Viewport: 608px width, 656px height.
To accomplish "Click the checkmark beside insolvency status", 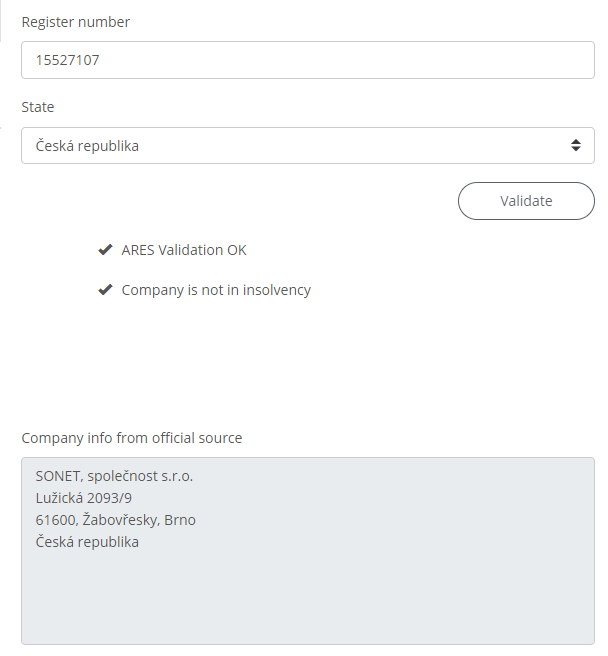I will tap(104, 290).
